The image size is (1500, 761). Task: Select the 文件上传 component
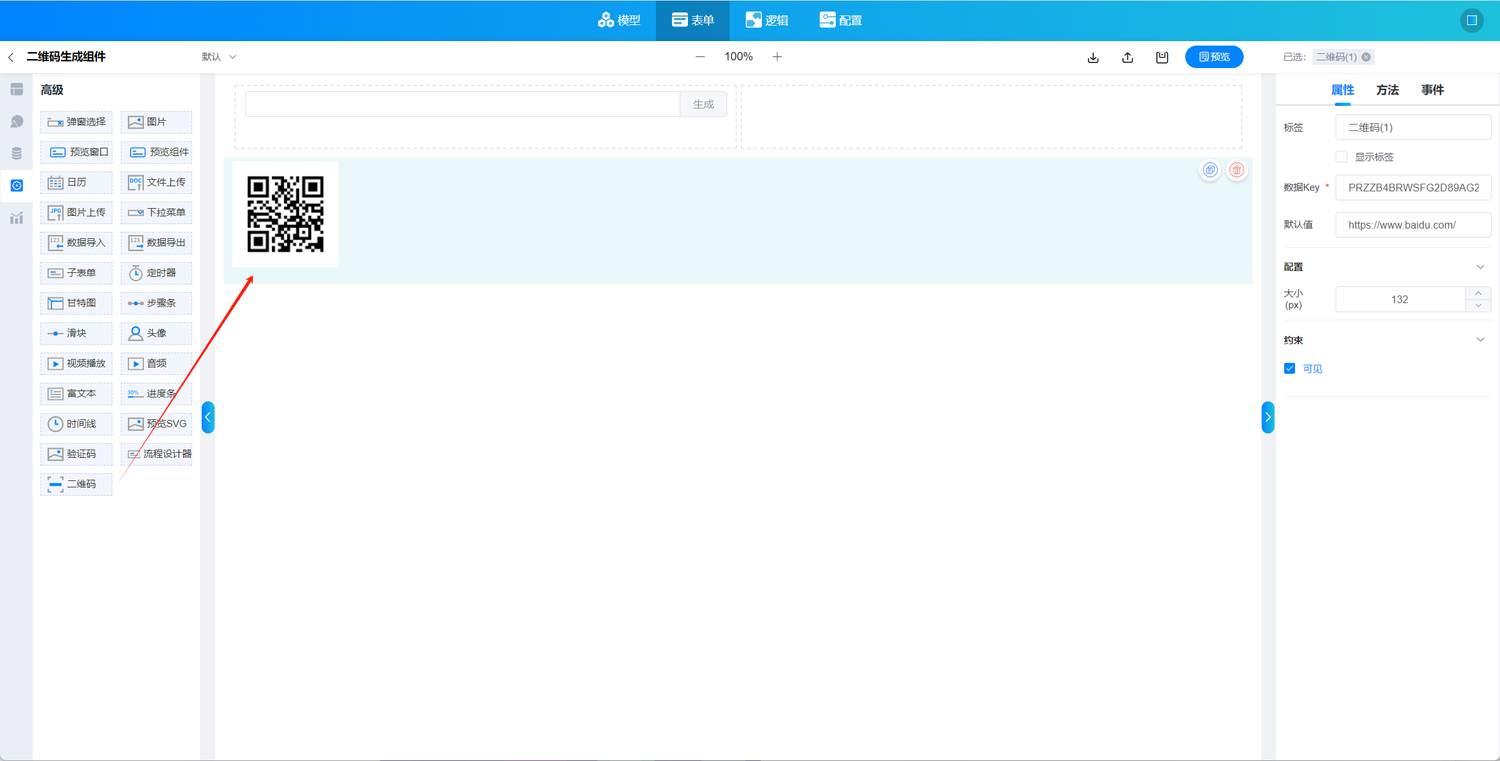(156, 182)
